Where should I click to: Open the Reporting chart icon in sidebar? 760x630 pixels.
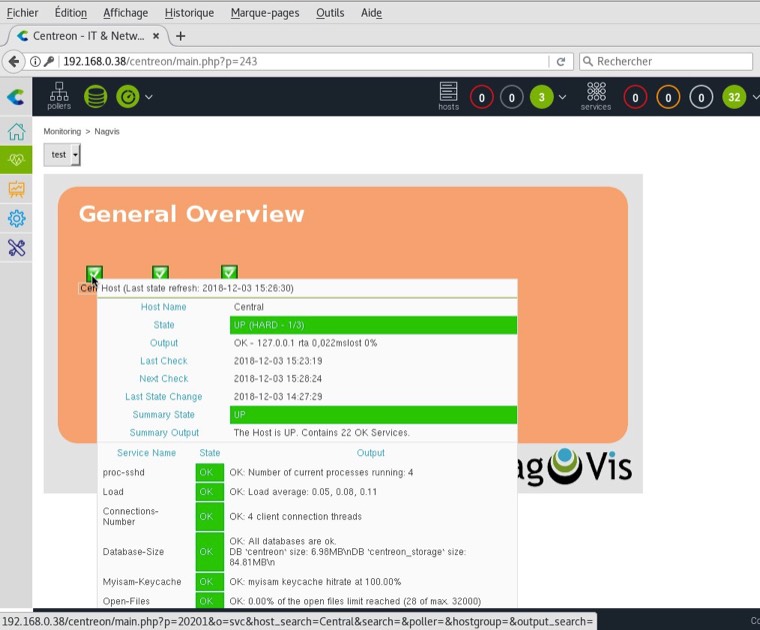[16, 189]
